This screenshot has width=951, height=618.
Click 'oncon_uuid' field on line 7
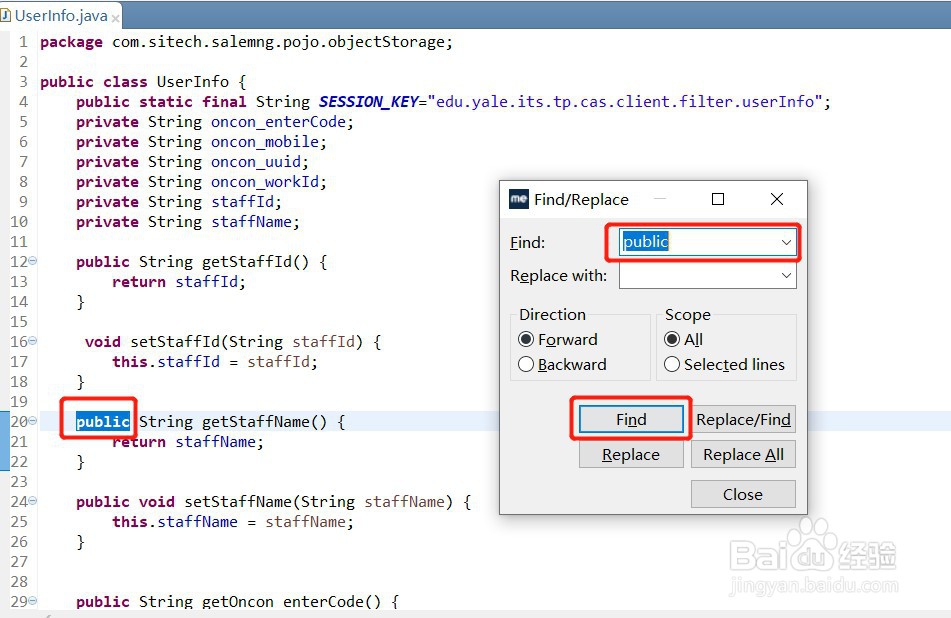point(256,162)
